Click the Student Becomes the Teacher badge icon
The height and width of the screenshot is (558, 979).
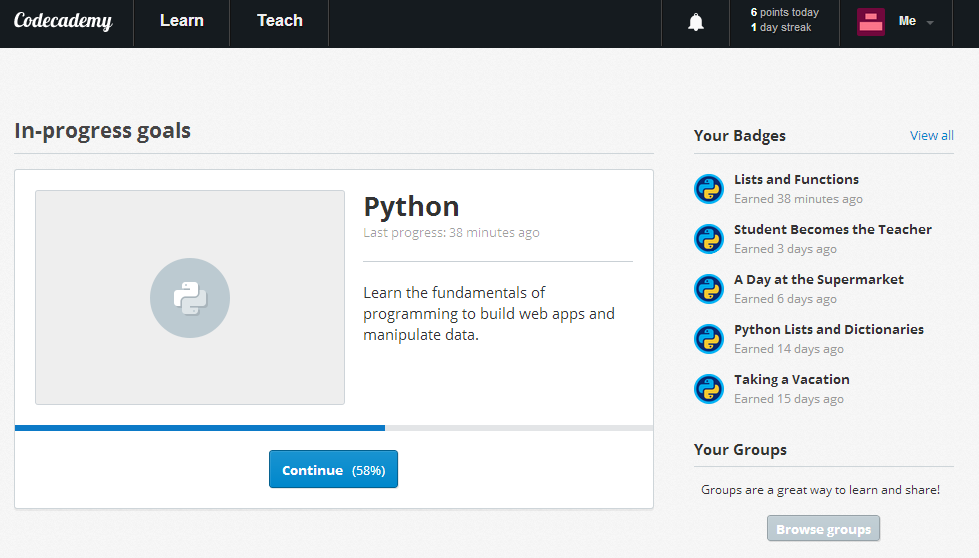pyautogui.click(x=709, y=239)
